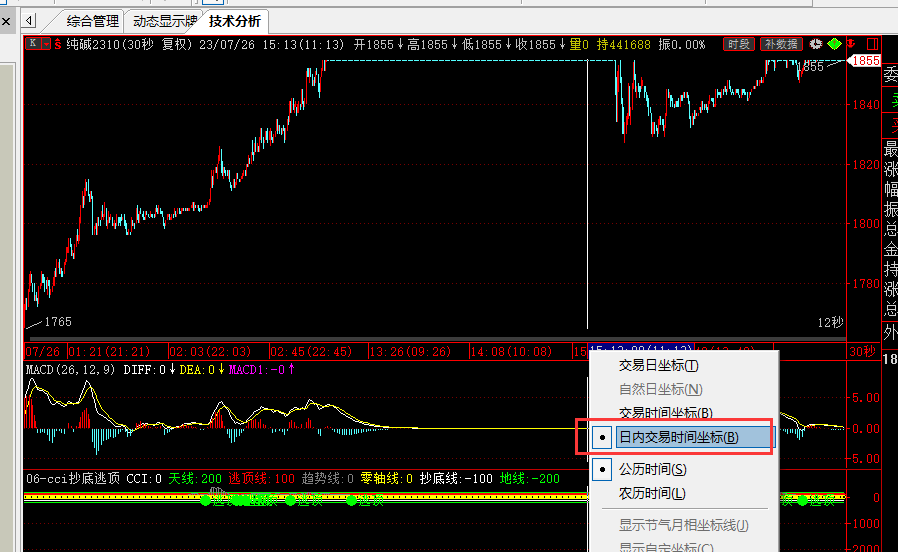This screenshot has width=898, height=552.
Task: Click the green 地线:-200 label
Action: (529, 479)
